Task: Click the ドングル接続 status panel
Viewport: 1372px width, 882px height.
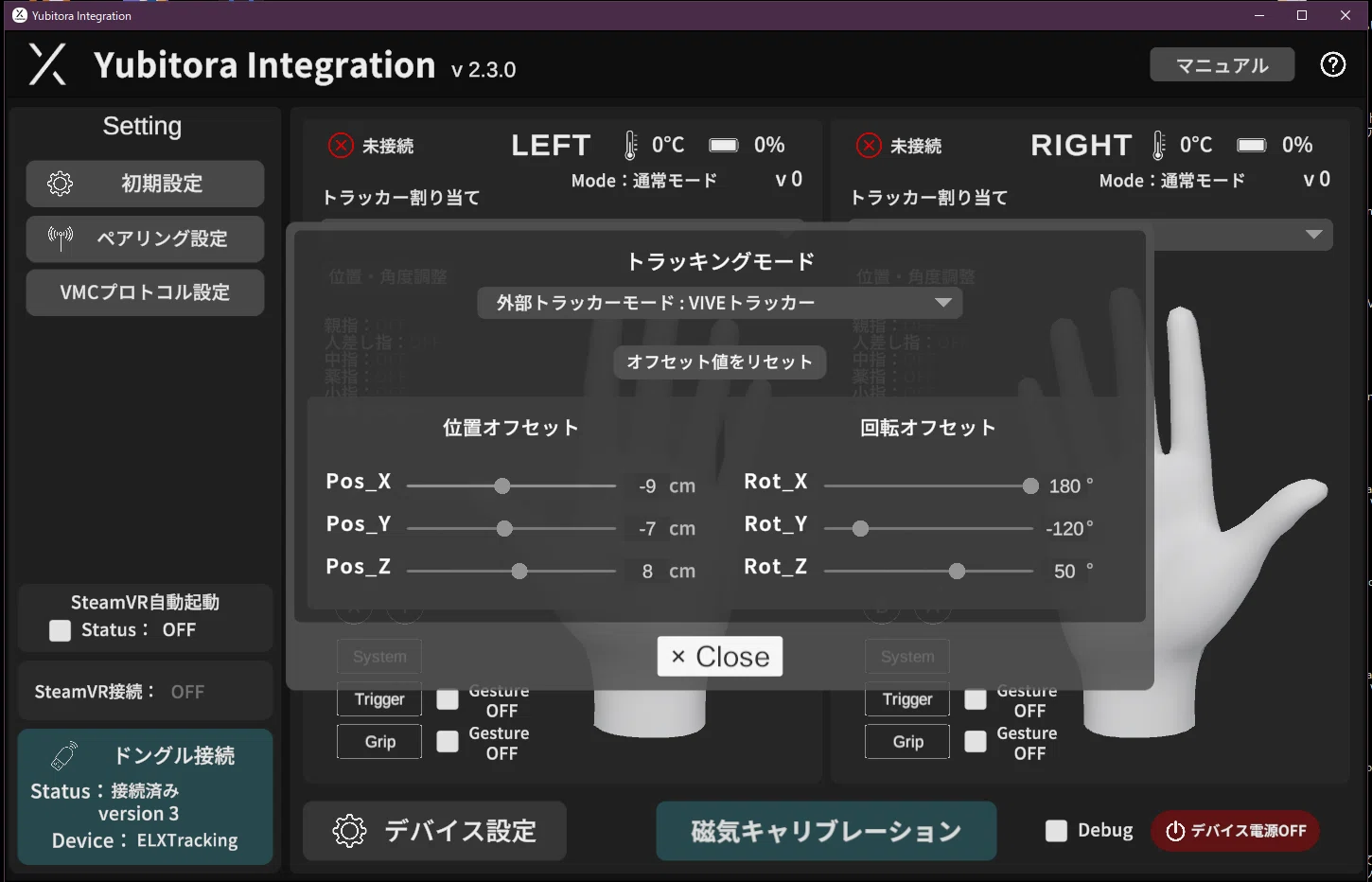Action: coord(145,797)
